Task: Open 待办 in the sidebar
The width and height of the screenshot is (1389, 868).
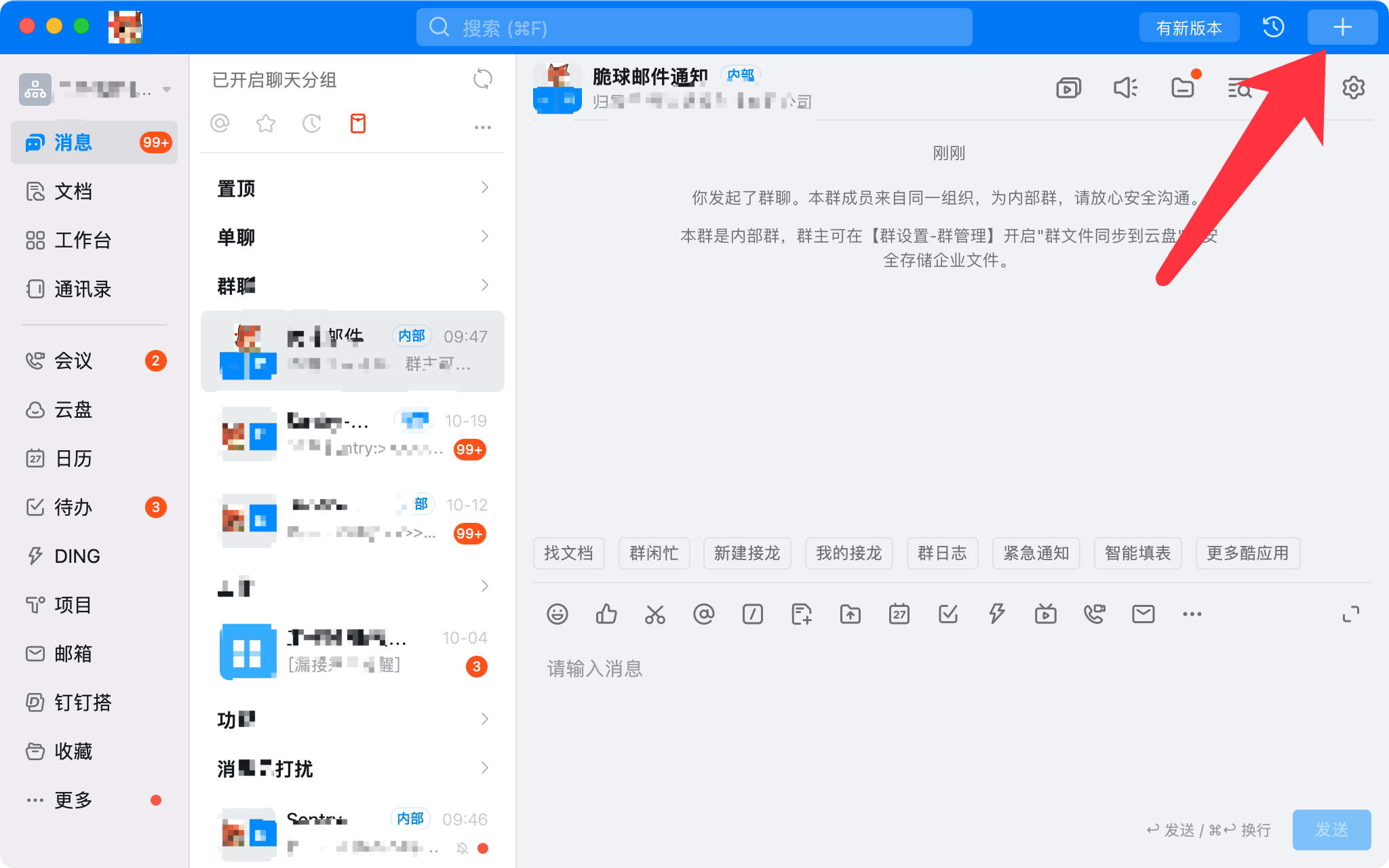Action: click(94, 507)
